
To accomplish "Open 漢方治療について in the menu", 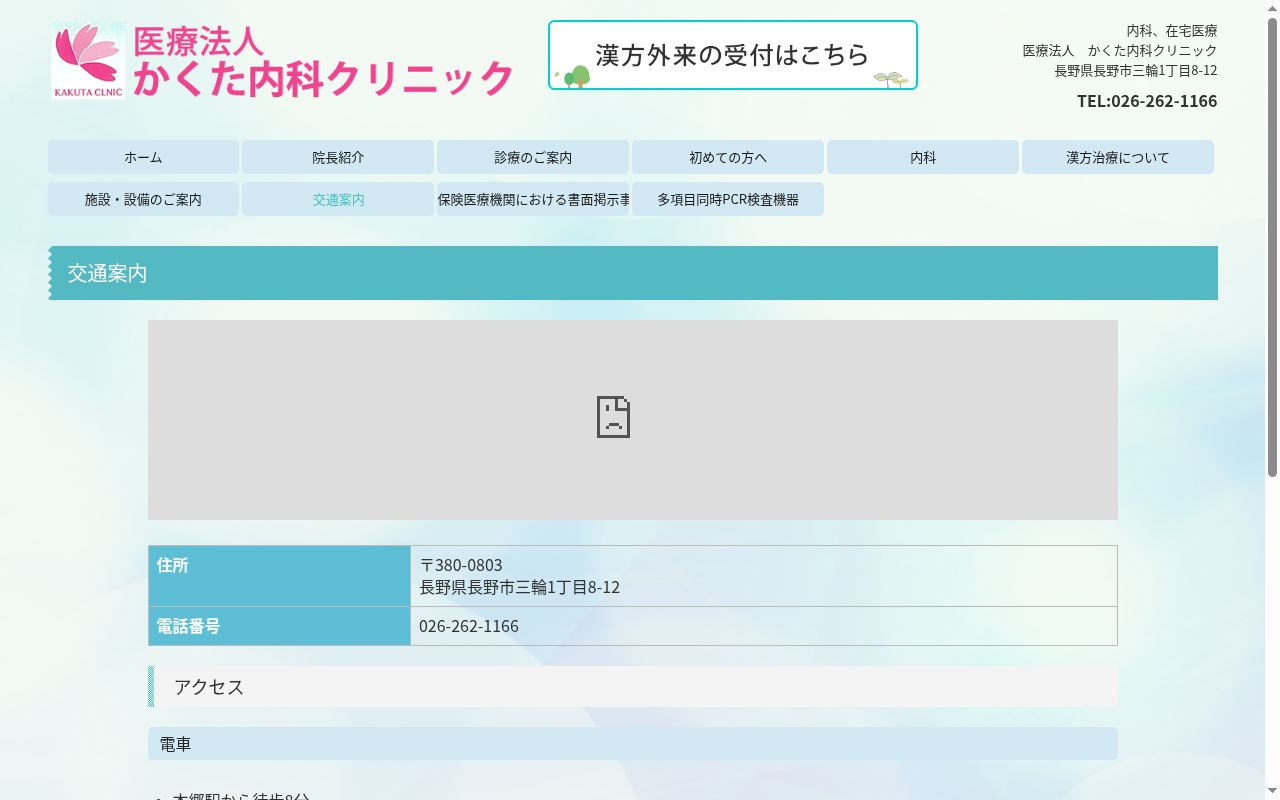I will coord(1118,157).
